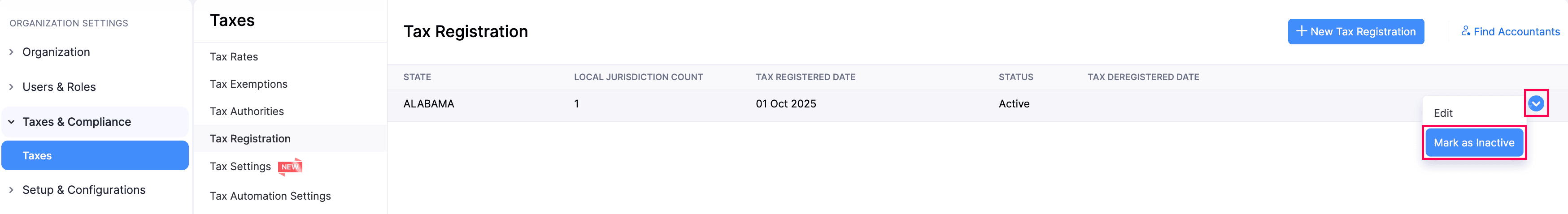The width and height of the screenshot is (1568, 214).
Task: Collapse the Taxes & Compliance section
Action: pyautogui.click(x=12, y=122)
